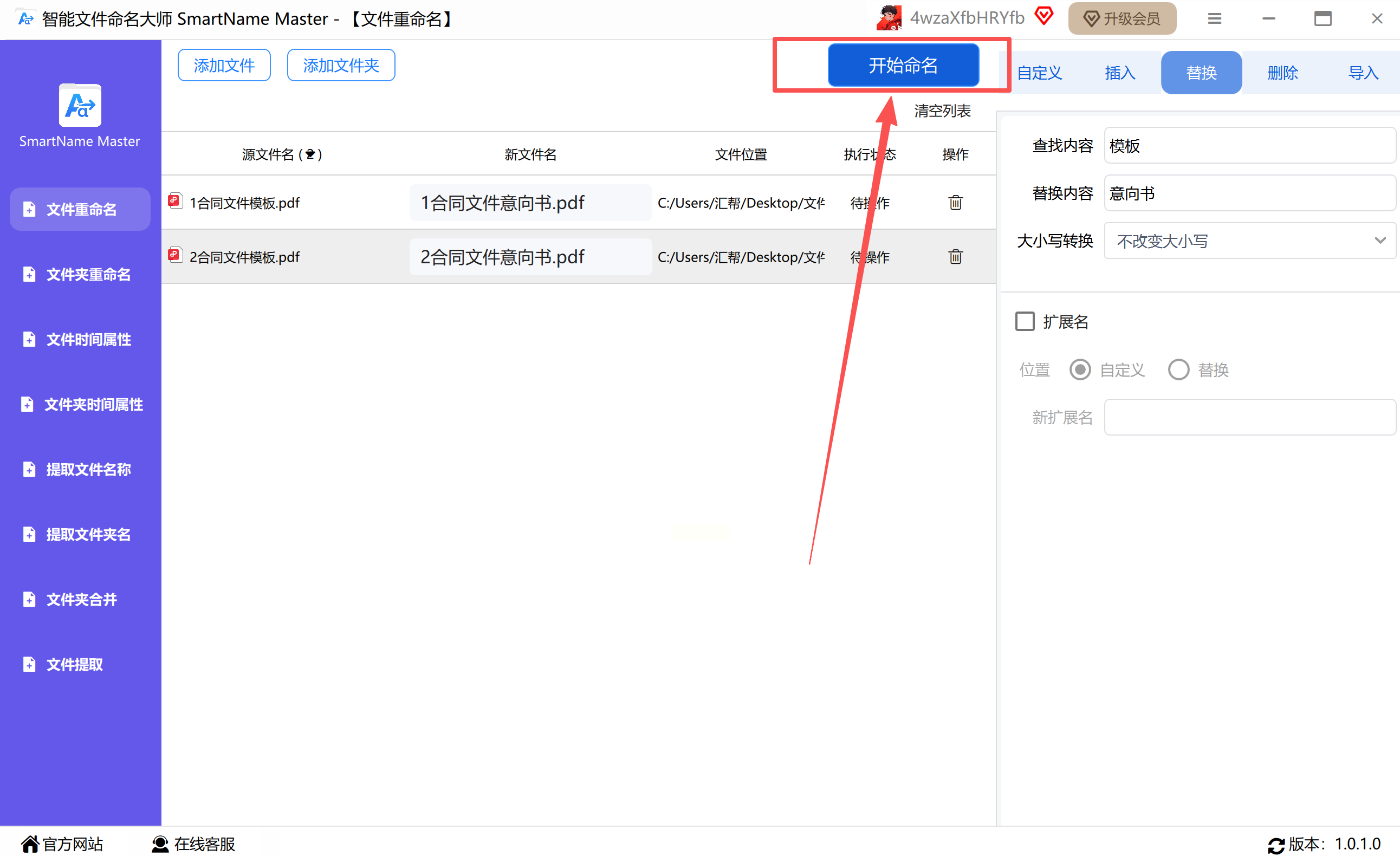Switch to the 删除 tab
Screen dimensions: 1400x856
1282,73
